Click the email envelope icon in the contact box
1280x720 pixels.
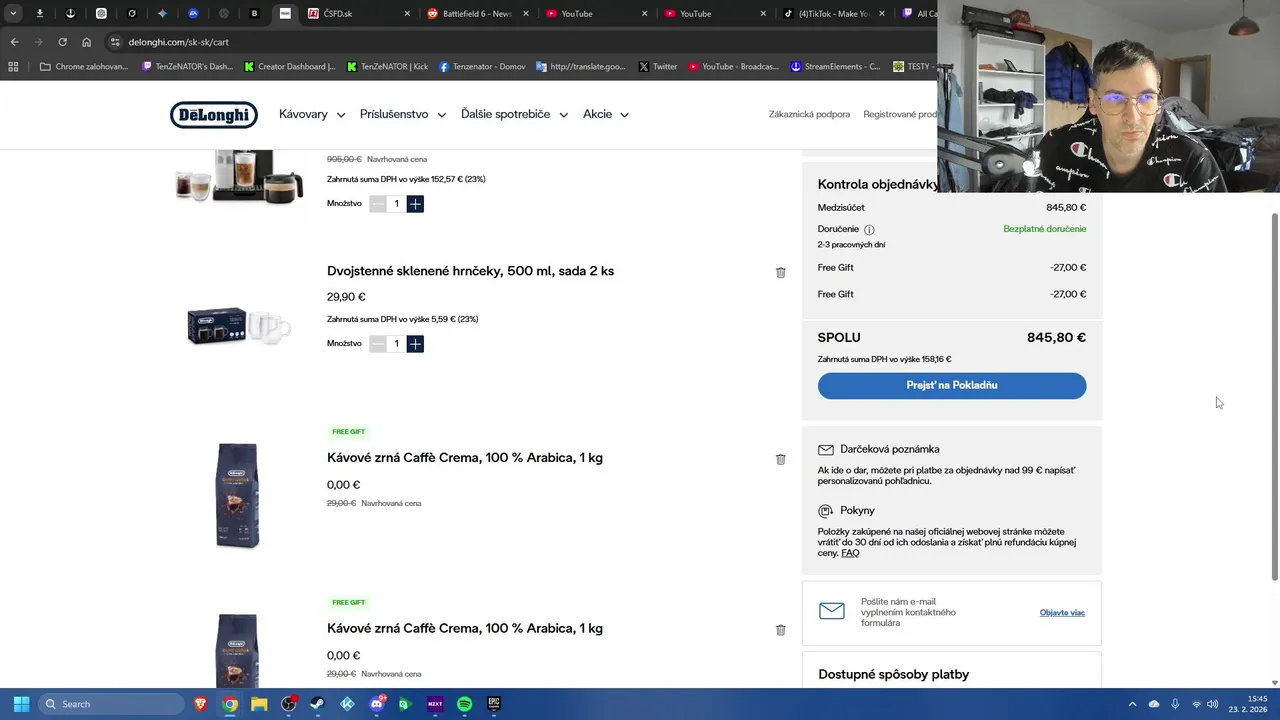tap(832, 611)
